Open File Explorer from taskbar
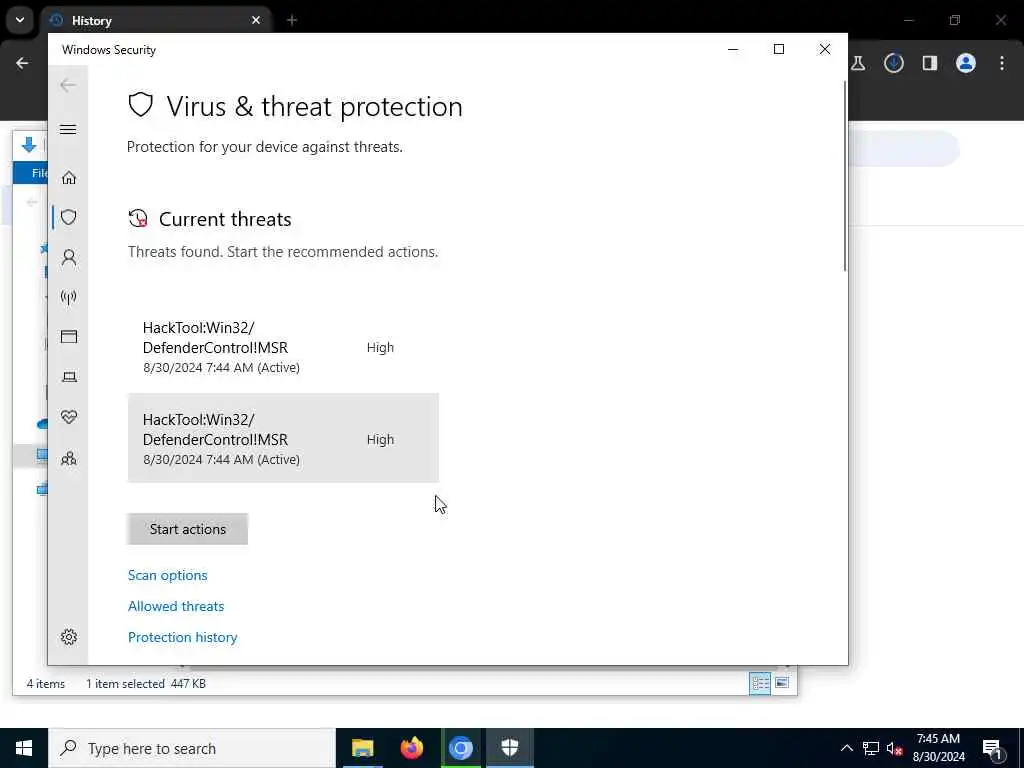 point(362,748)
